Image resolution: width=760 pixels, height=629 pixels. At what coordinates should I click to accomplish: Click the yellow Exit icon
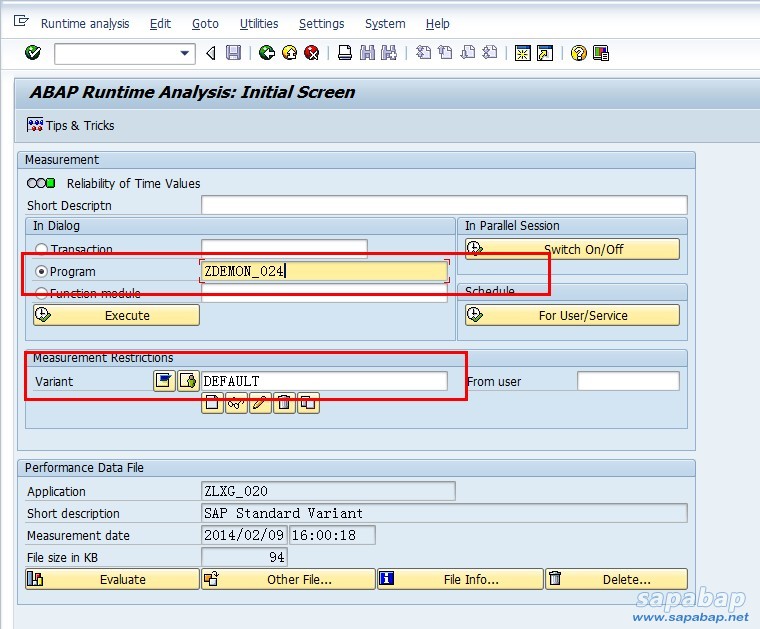point(289,53)
